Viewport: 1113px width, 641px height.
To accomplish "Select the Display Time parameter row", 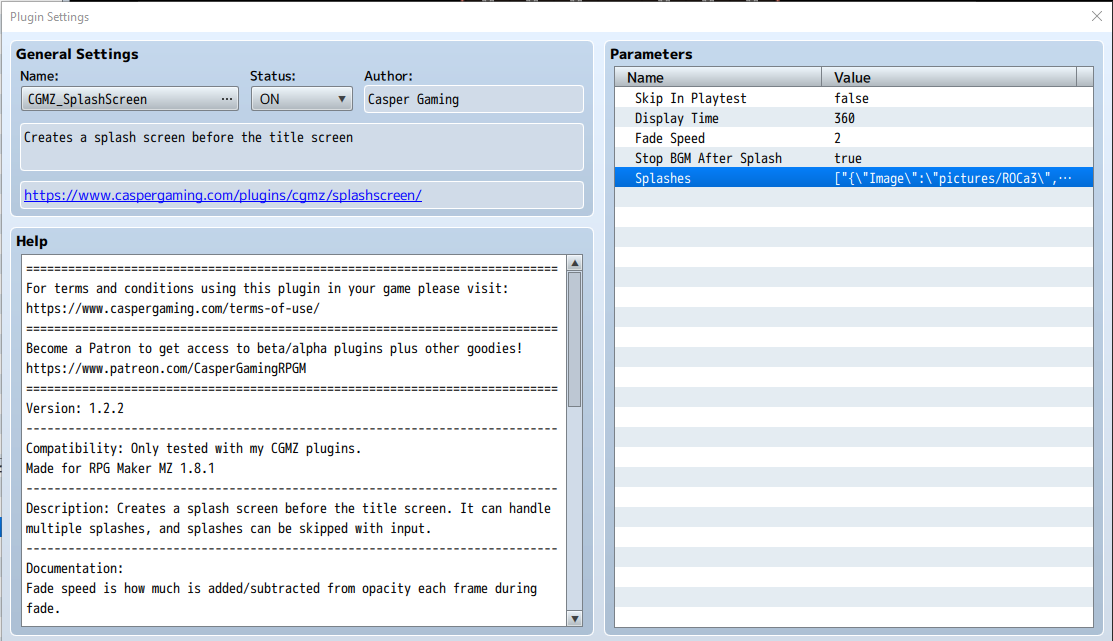I will tap(853, 118).
